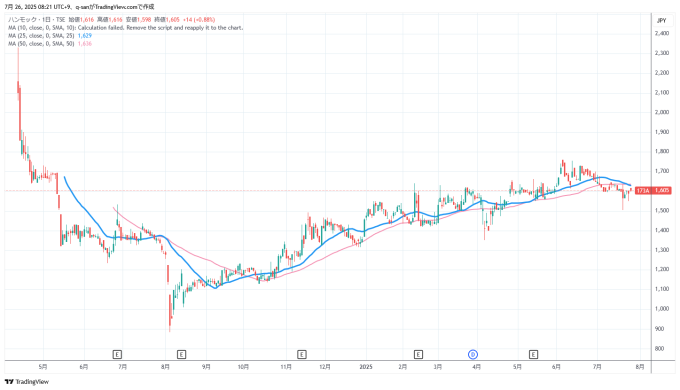Click the 1,800 price axis label
Viewport: 680px width, 390px height.
[662, 151]
